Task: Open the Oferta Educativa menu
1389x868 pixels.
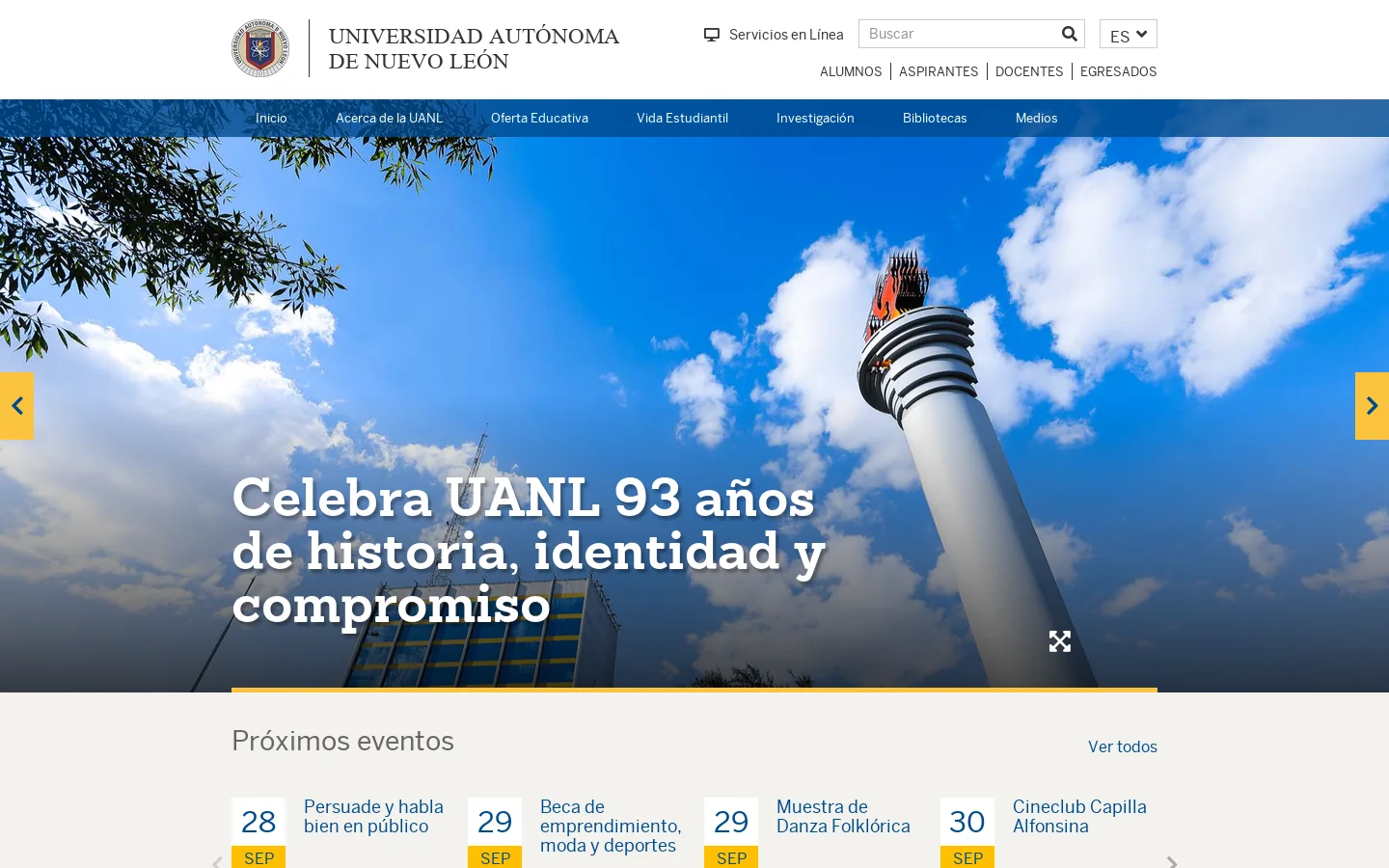Action: (x=539, y=118)
